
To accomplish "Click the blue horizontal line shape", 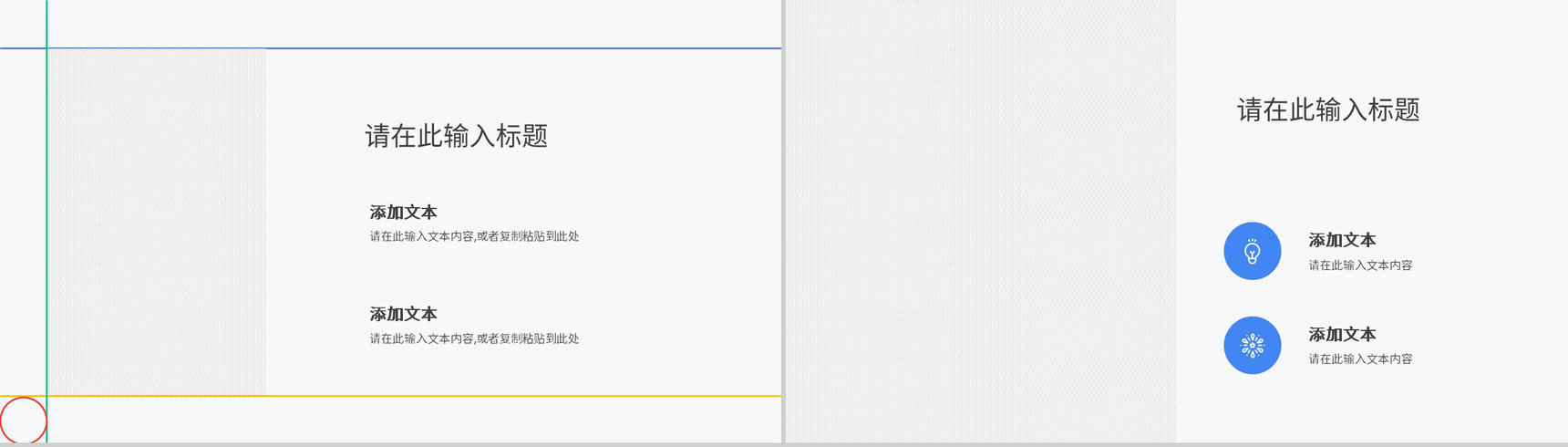I will click(x=390, y=47).
